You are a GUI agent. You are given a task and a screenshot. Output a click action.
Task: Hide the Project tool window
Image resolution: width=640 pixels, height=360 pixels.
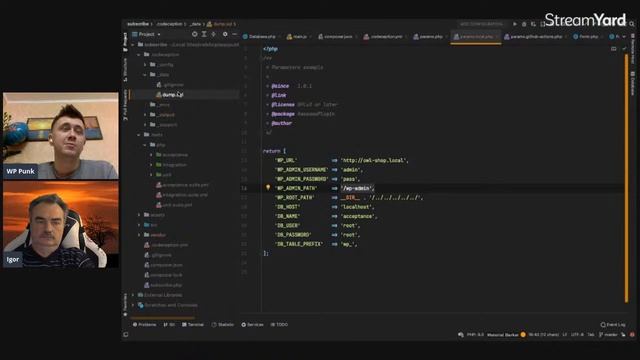pyautogui.click(x=235, y=34)
